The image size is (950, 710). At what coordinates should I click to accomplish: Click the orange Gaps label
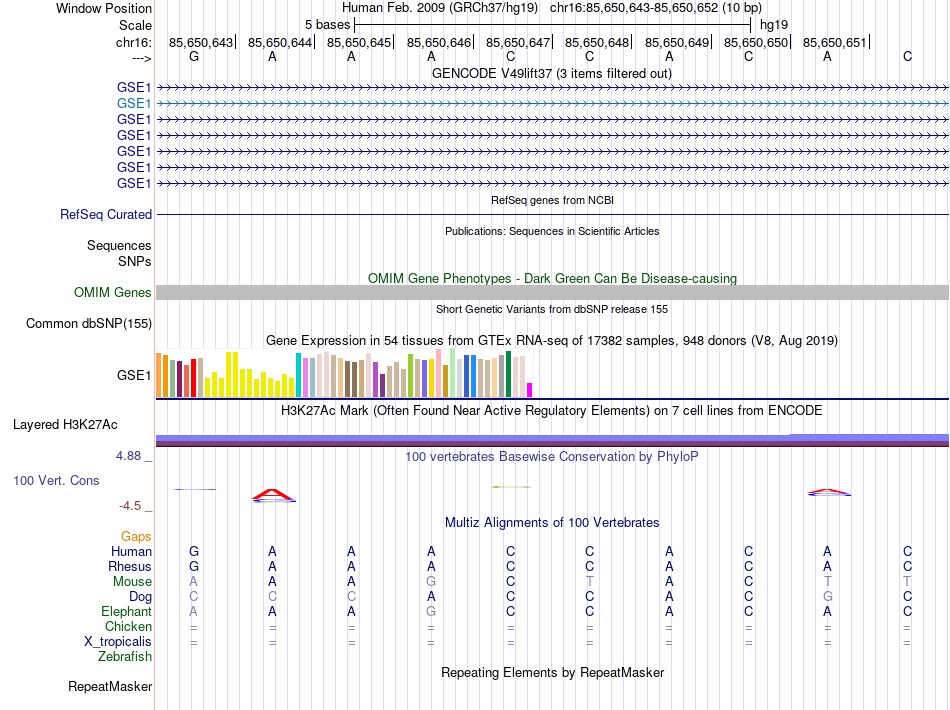(136, 536)
